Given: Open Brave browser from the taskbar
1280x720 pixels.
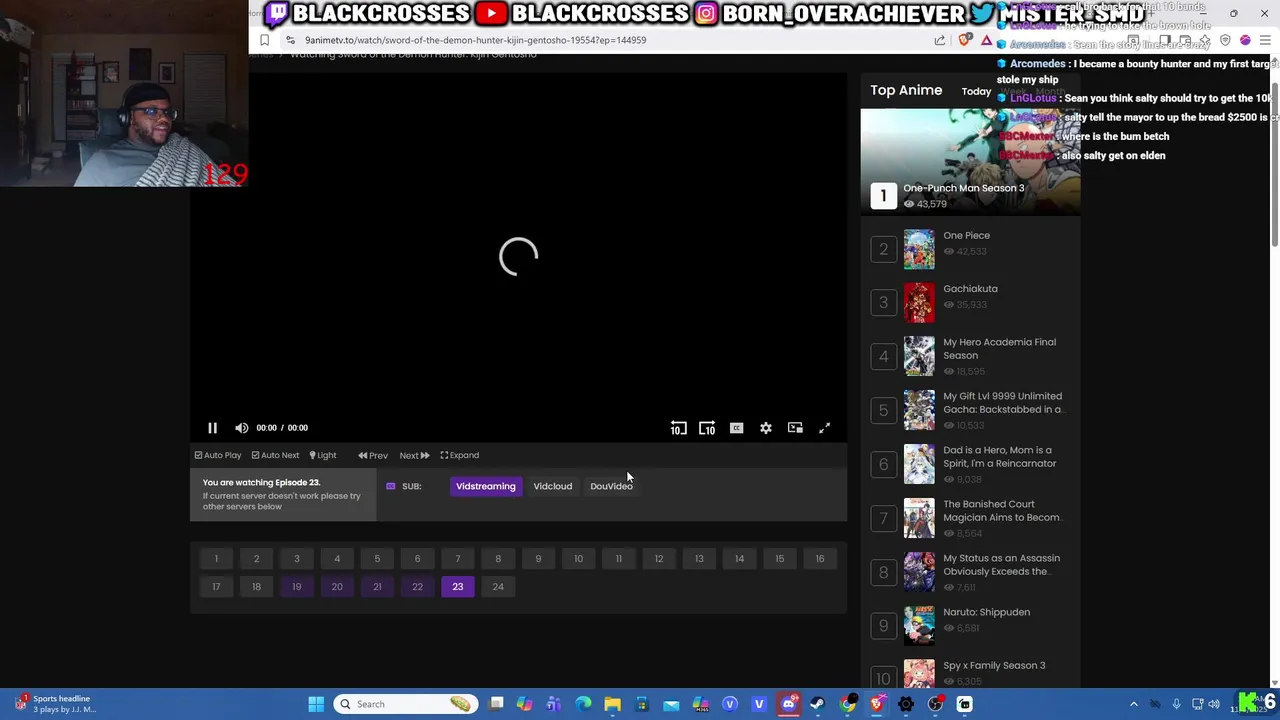Looking at the screenshot, I should (x=876, y=704).
